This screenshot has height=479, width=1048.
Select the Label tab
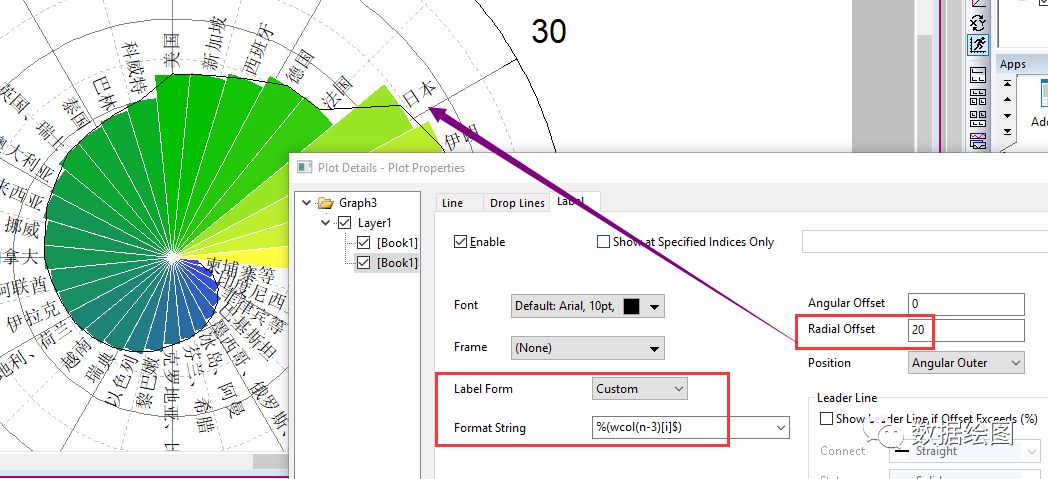click(573, 201)
